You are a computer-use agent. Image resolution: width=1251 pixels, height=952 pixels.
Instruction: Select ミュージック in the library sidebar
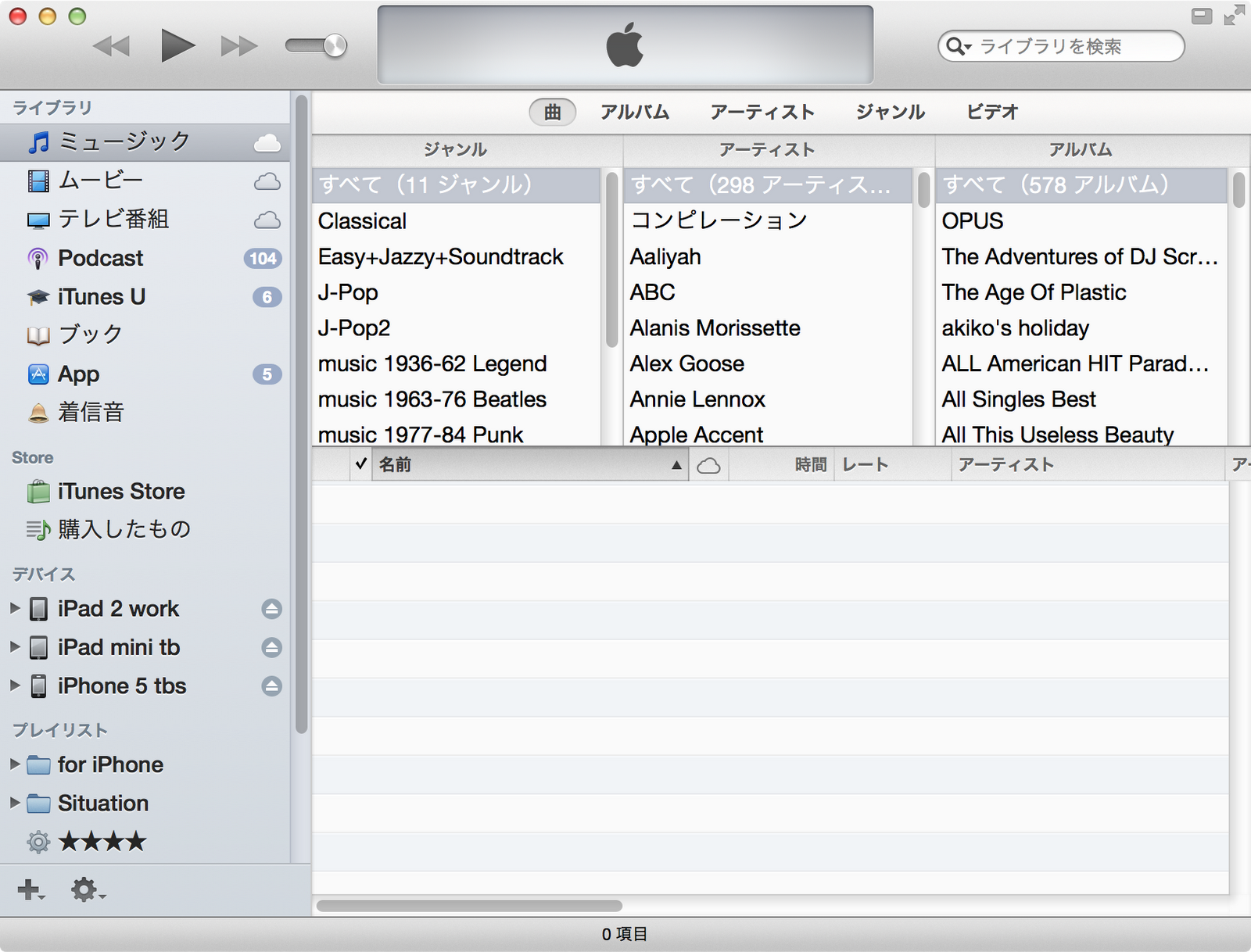[145, 141]
